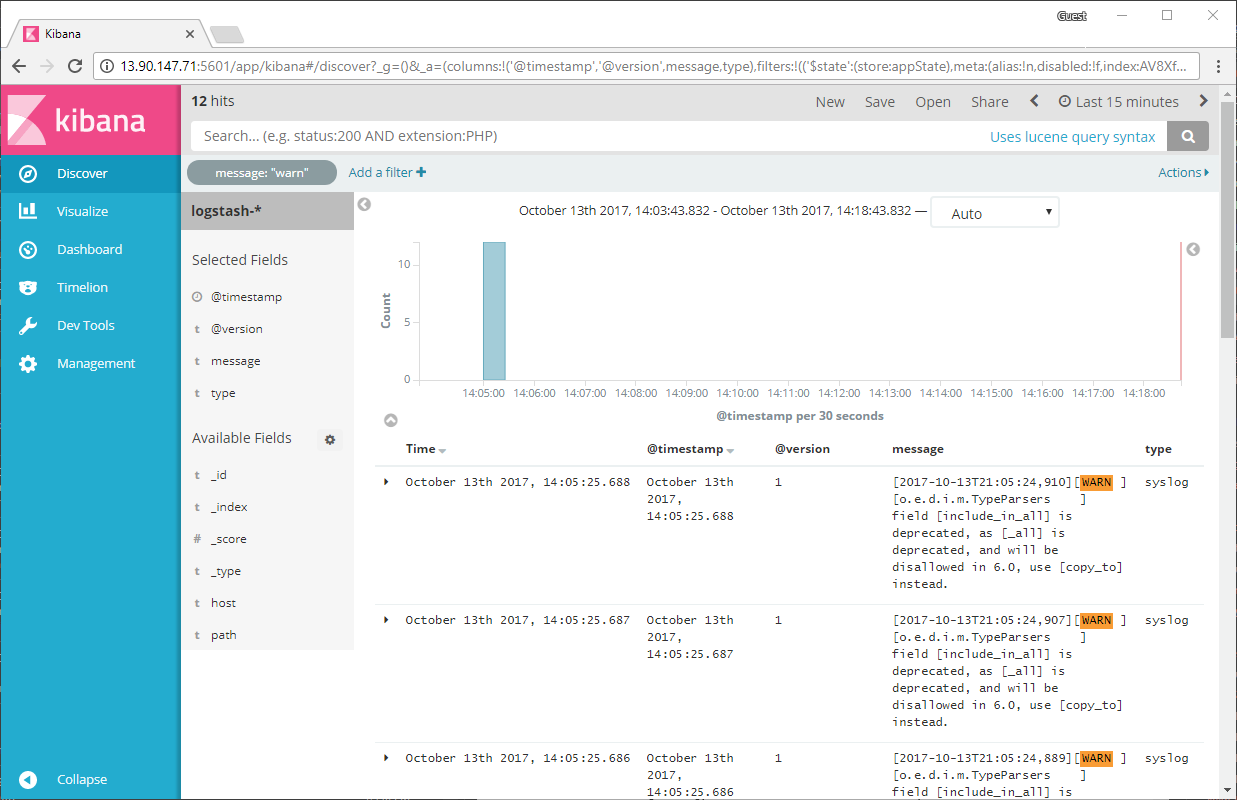The image size is (1237, 800).
Task: Open Dev Tools section
Action: tap(91, 325)
